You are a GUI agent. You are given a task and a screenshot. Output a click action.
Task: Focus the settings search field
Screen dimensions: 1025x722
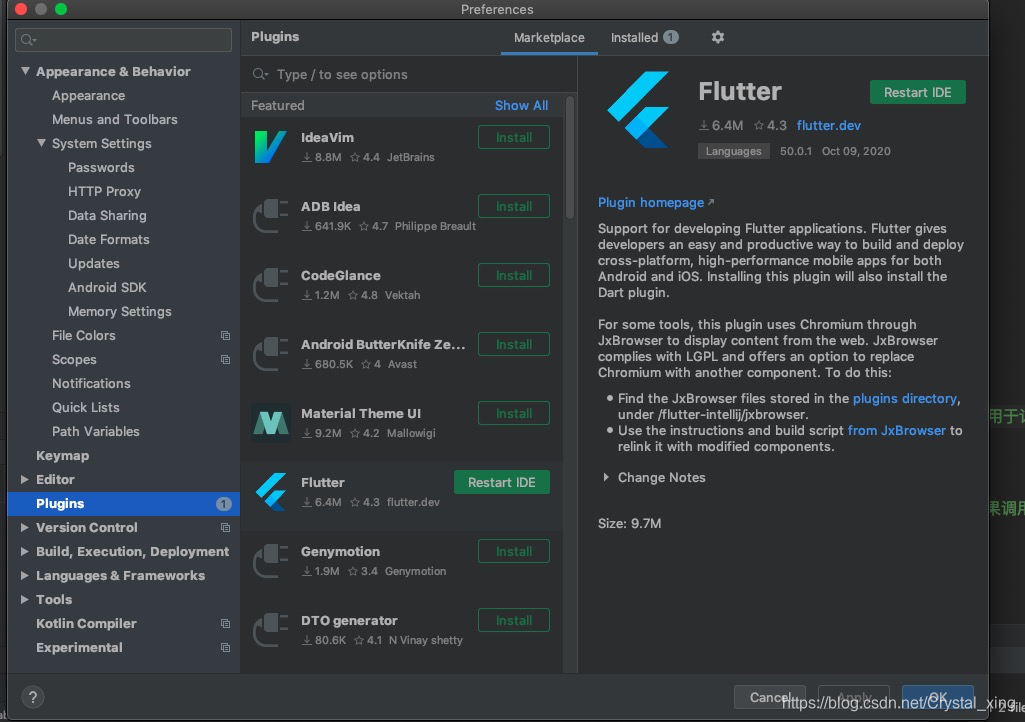click(x=124, y=40)
